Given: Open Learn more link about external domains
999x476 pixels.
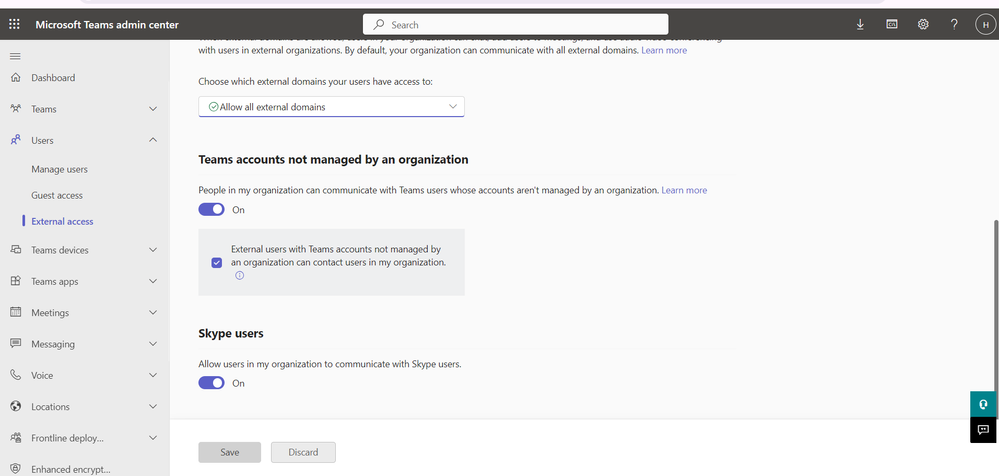Looking at the screenshot, I should (664, 50).
